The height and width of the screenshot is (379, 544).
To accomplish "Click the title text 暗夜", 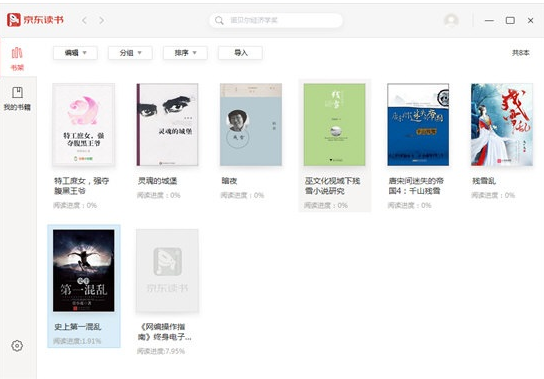I will click(229, 181).
